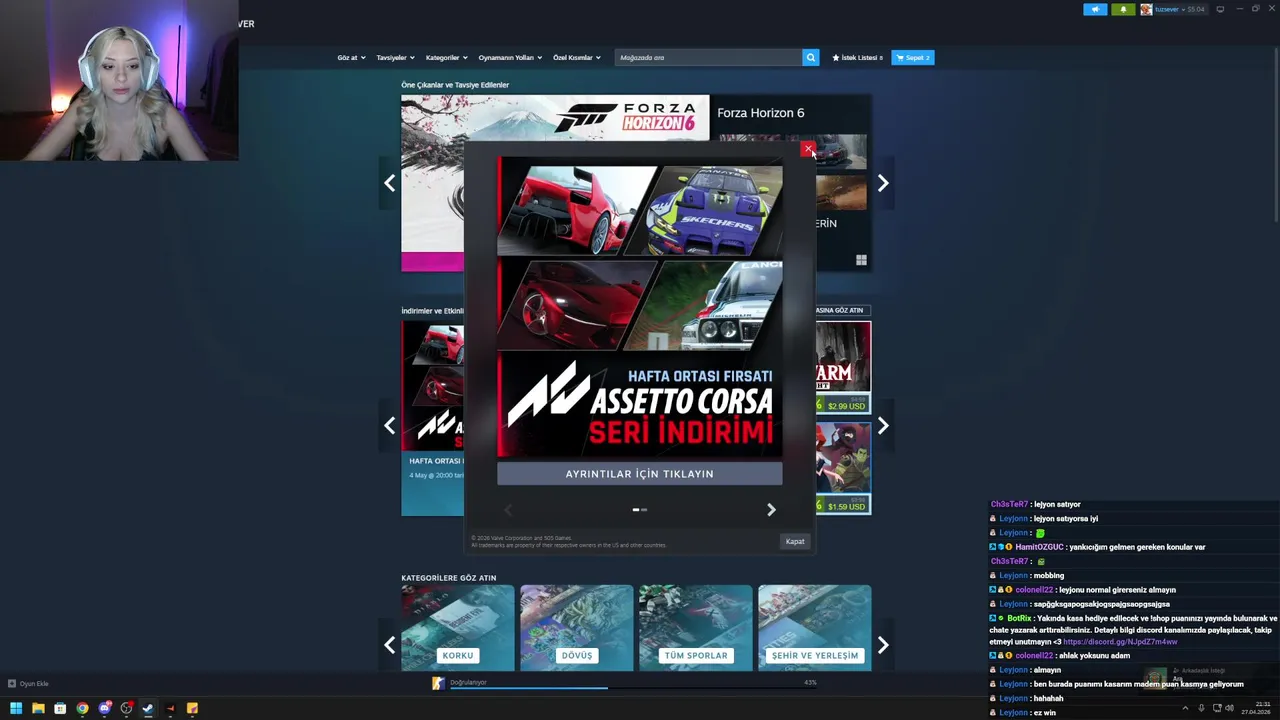This screenshot has width=1280, height=720.
Task: Click the microphone system tray icon
Action: click(1201, 708)
